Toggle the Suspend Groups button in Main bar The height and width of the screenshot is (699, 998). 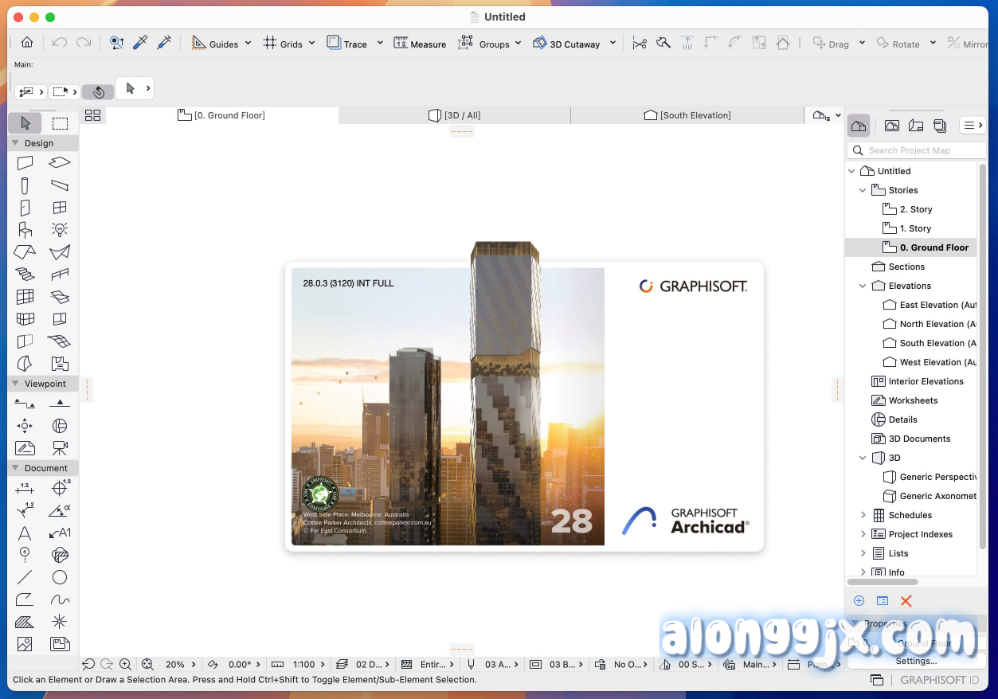coord(98,91)
